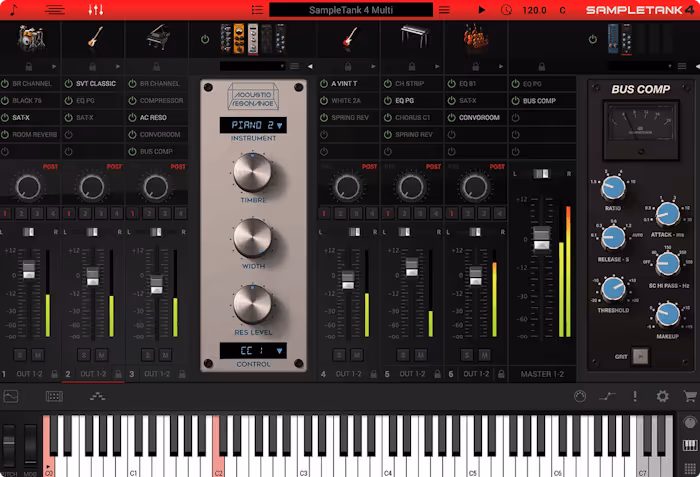This screenshot has height=477, width=700.
Task: Click the master volume fader
Action: (x=542, y=238)
